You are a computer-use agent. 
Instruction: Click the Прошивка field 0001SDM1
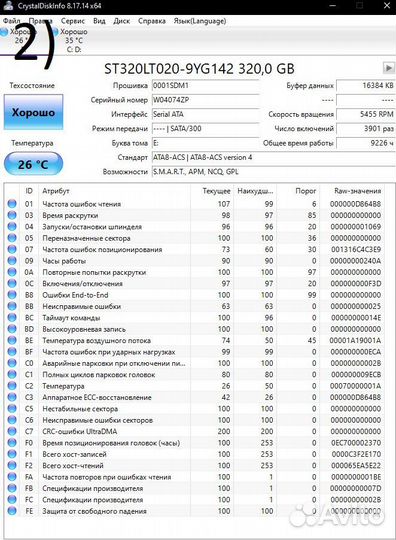point(205,85)
